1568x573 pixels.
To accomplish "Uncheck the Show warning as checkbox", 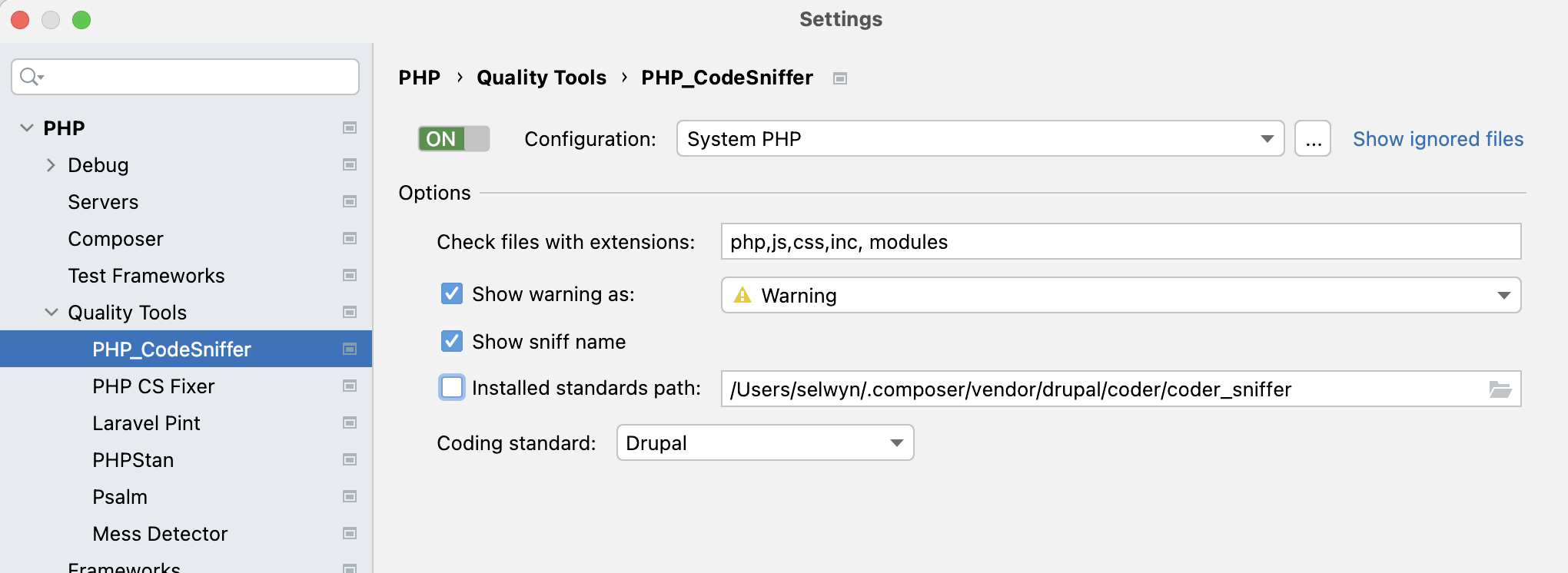I will click(x=452, y=293).
